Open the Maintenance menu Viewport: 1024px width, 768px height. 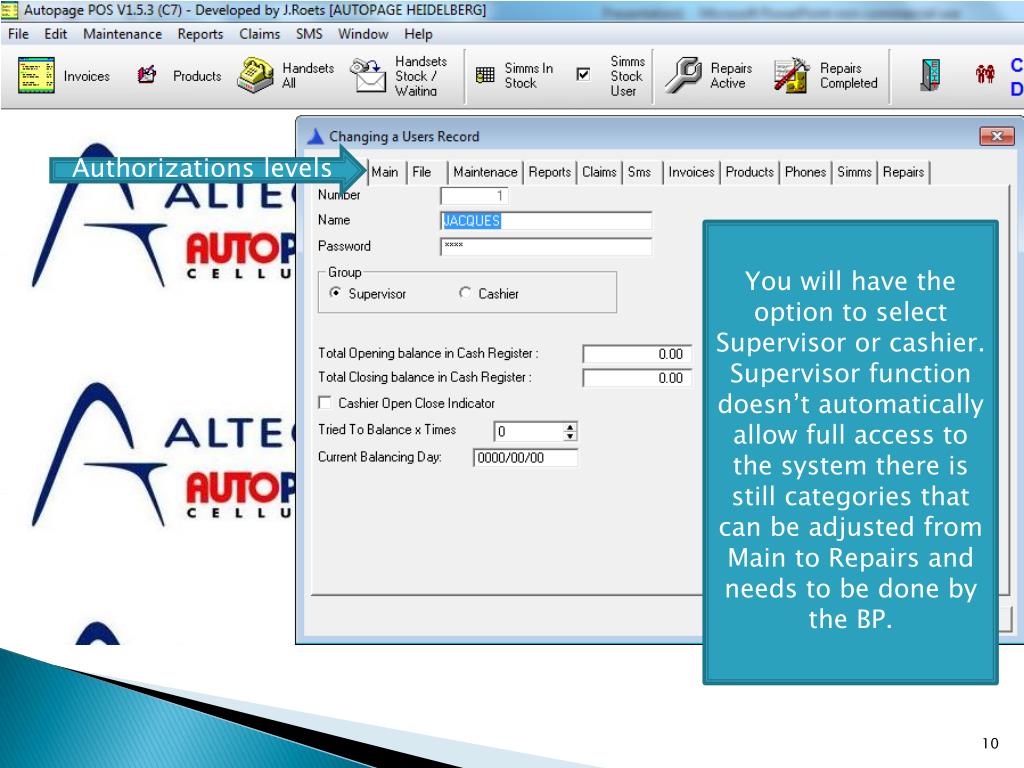point(122,34)
